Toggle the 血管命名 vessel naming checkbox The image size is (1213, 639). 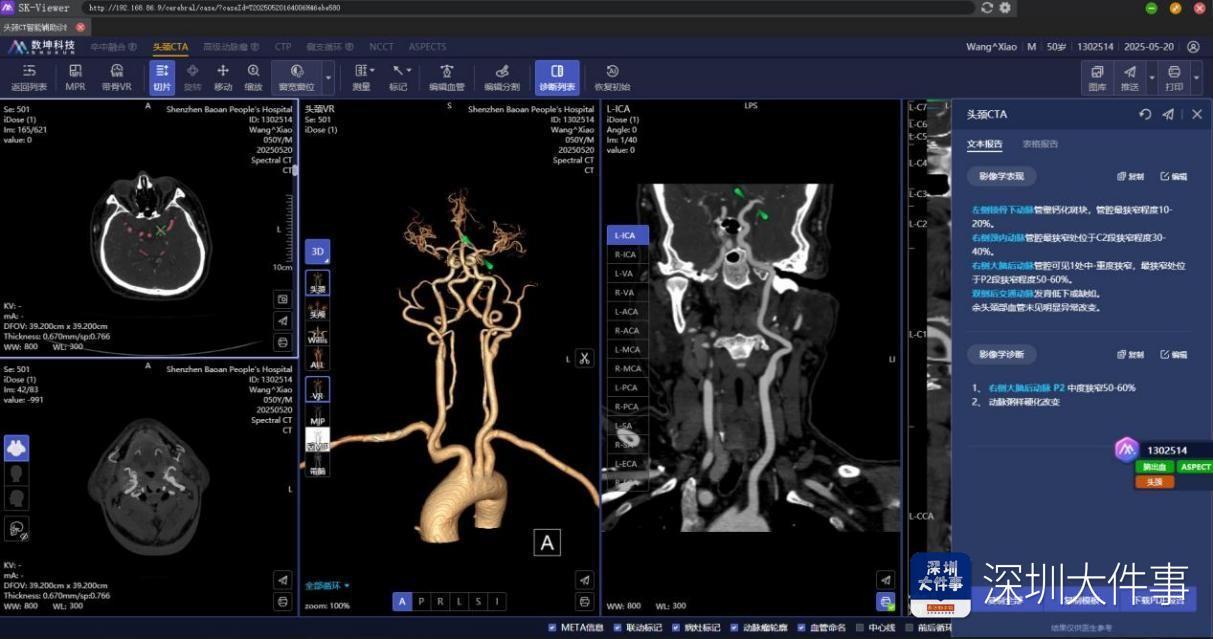tap(800, 628)
